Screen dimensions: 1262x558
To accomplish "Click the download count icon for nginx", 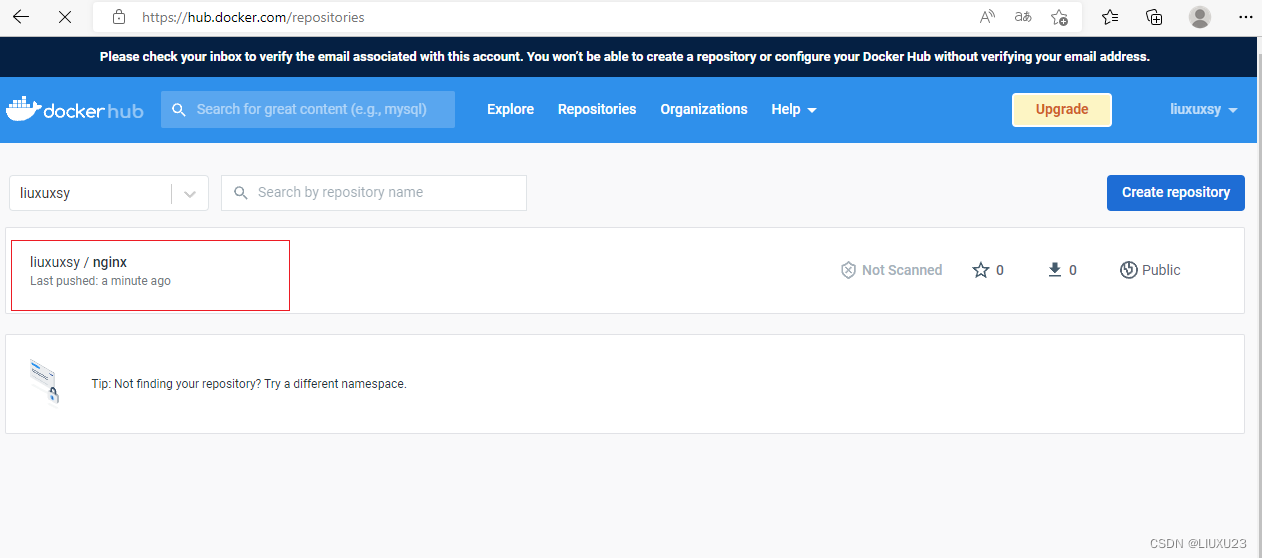I will [1054, 270].
